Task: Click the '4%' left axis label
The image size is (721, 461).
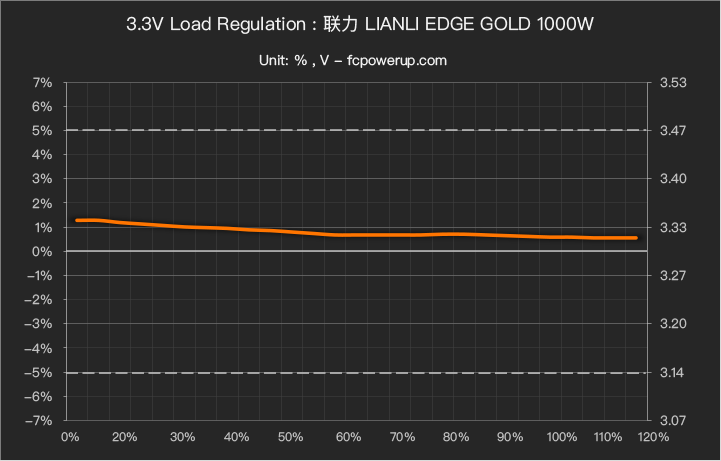Action: (x=42, y=154)
